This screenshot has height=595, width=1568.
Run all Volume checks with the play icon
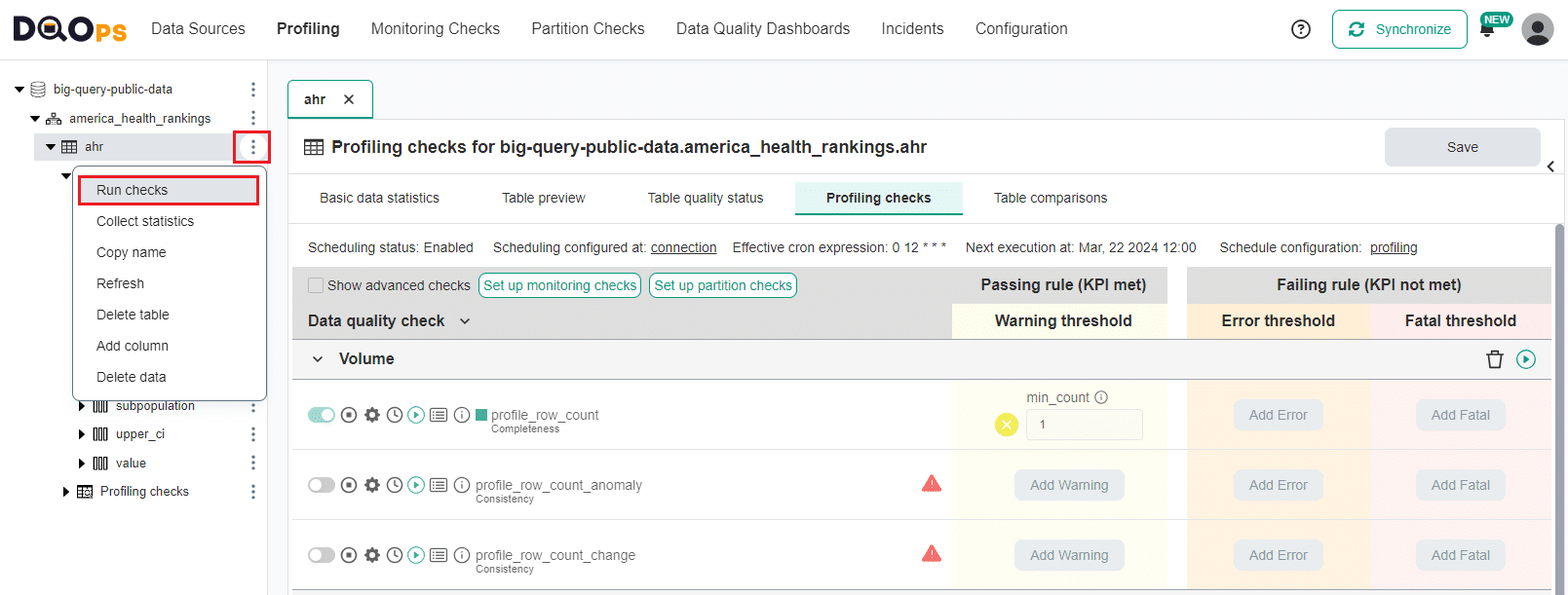click(x=1526, y=359)
